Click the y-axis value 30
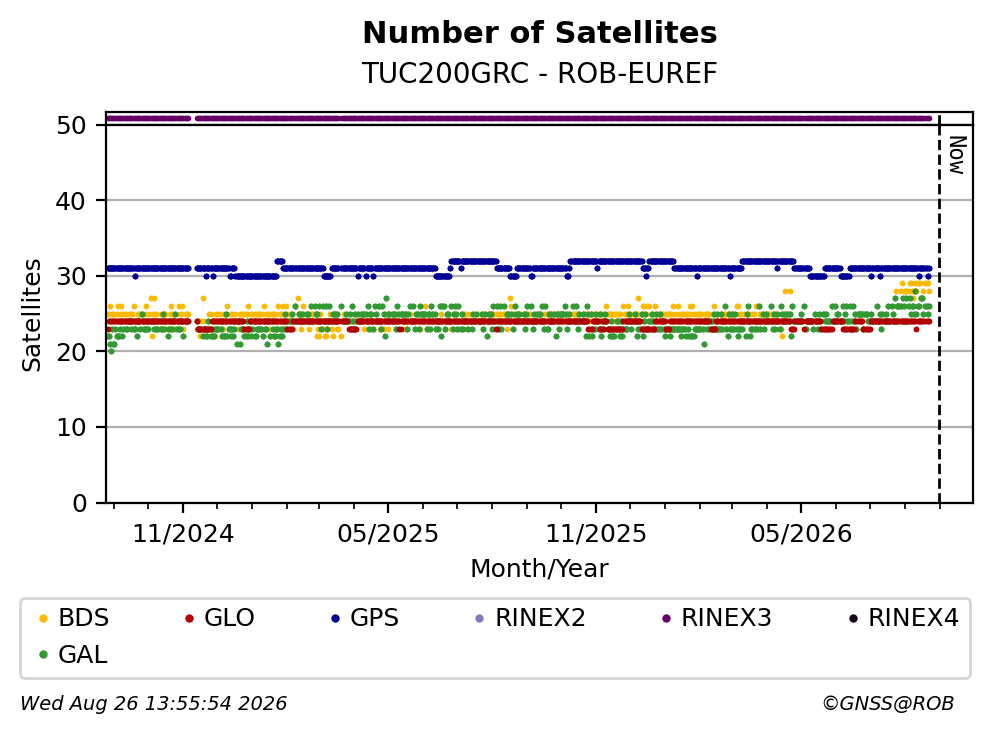Image resolution: width=993 pixels, height=734 pixels. 71,276
